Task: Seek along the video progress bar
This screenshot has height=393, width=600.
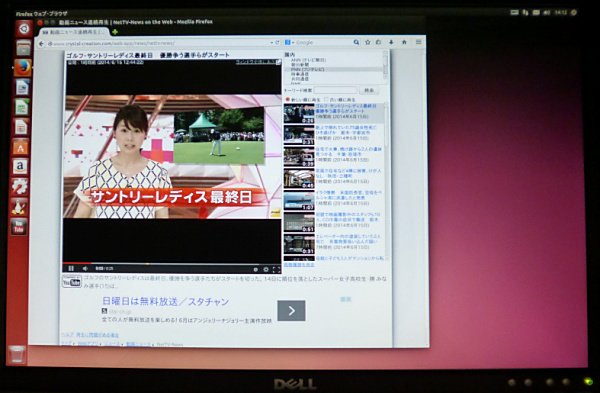Action: click(171, 263)
